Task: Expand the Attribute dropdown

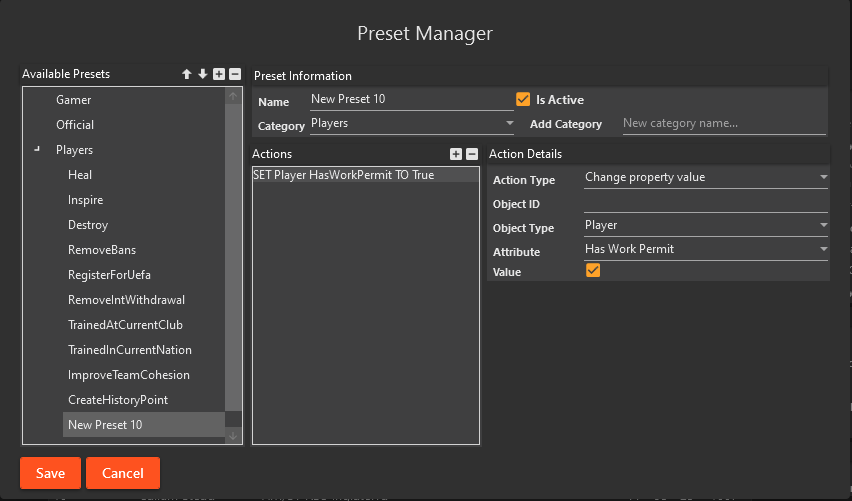Action: point(706,249)
